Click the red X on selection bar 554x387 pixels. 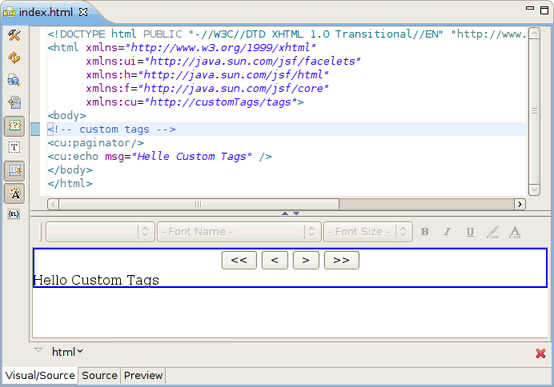[x=541, y=353]
